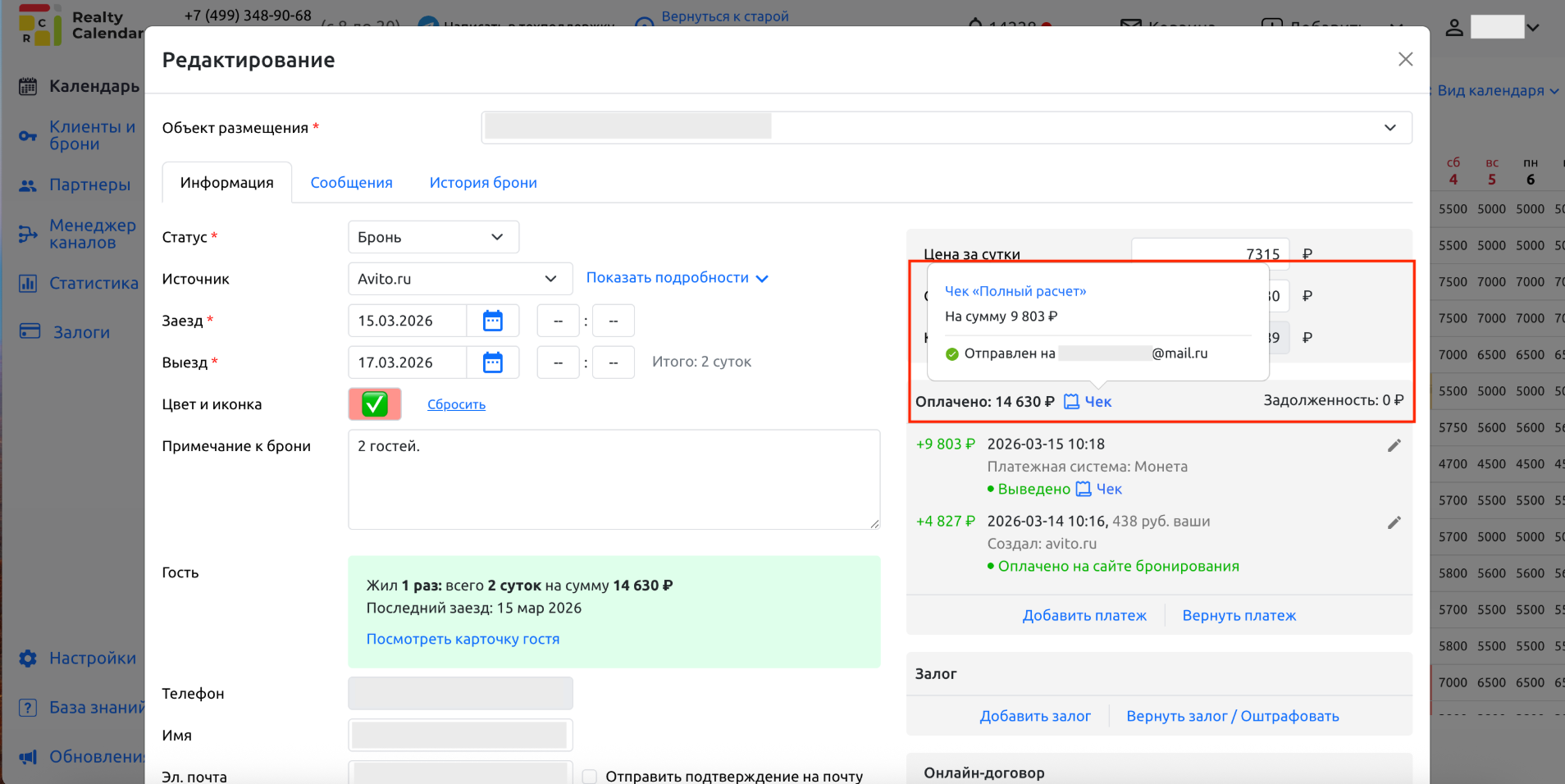Switch to the История брони tab
Image resolution: width=1565 pixels, height=784 pixels.
483,183
